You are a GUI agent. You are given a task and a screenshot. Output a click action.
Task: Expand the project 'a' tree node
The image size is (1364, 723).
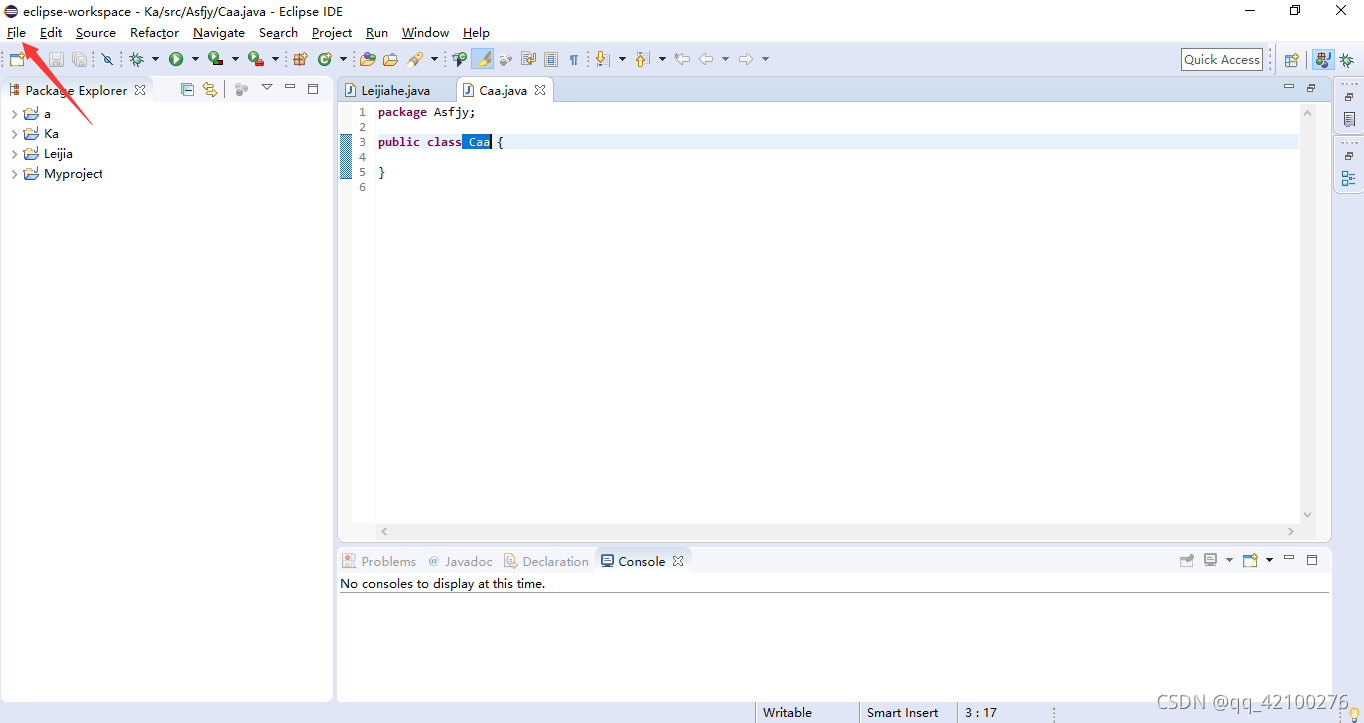[14, 114]
